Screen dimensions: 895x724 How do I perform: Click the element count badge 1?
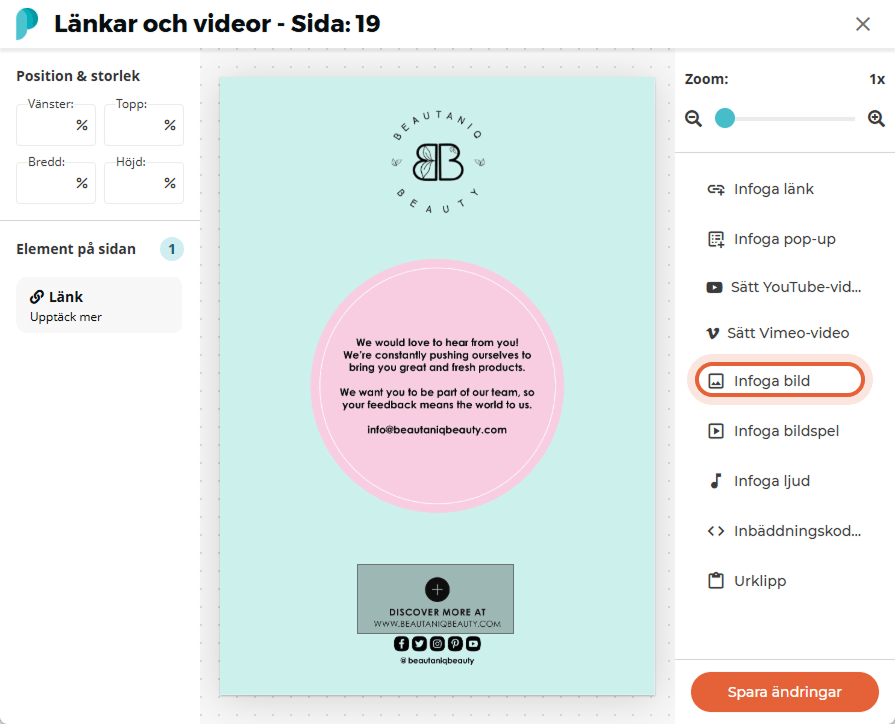172,249
